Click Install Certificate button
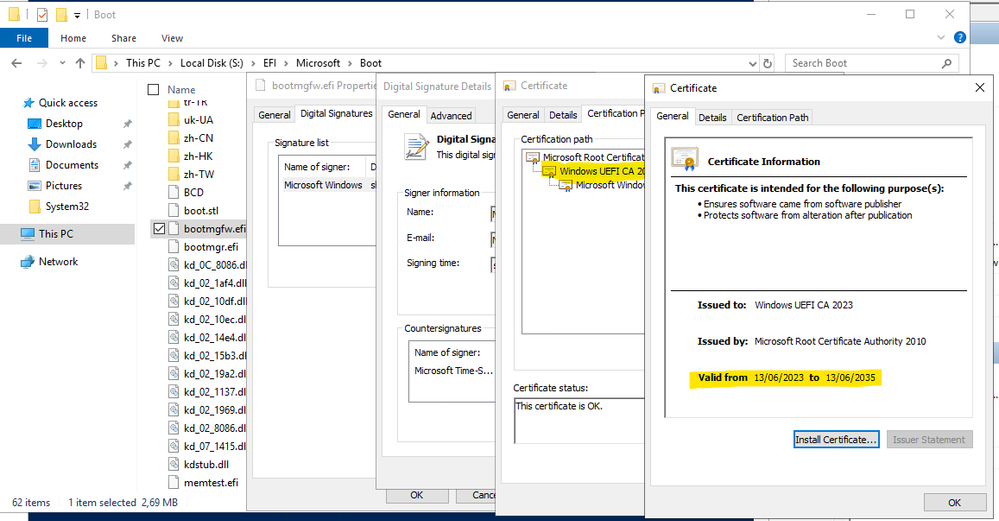999x521 pixels. pyautogui.click(x=836, y=439)
